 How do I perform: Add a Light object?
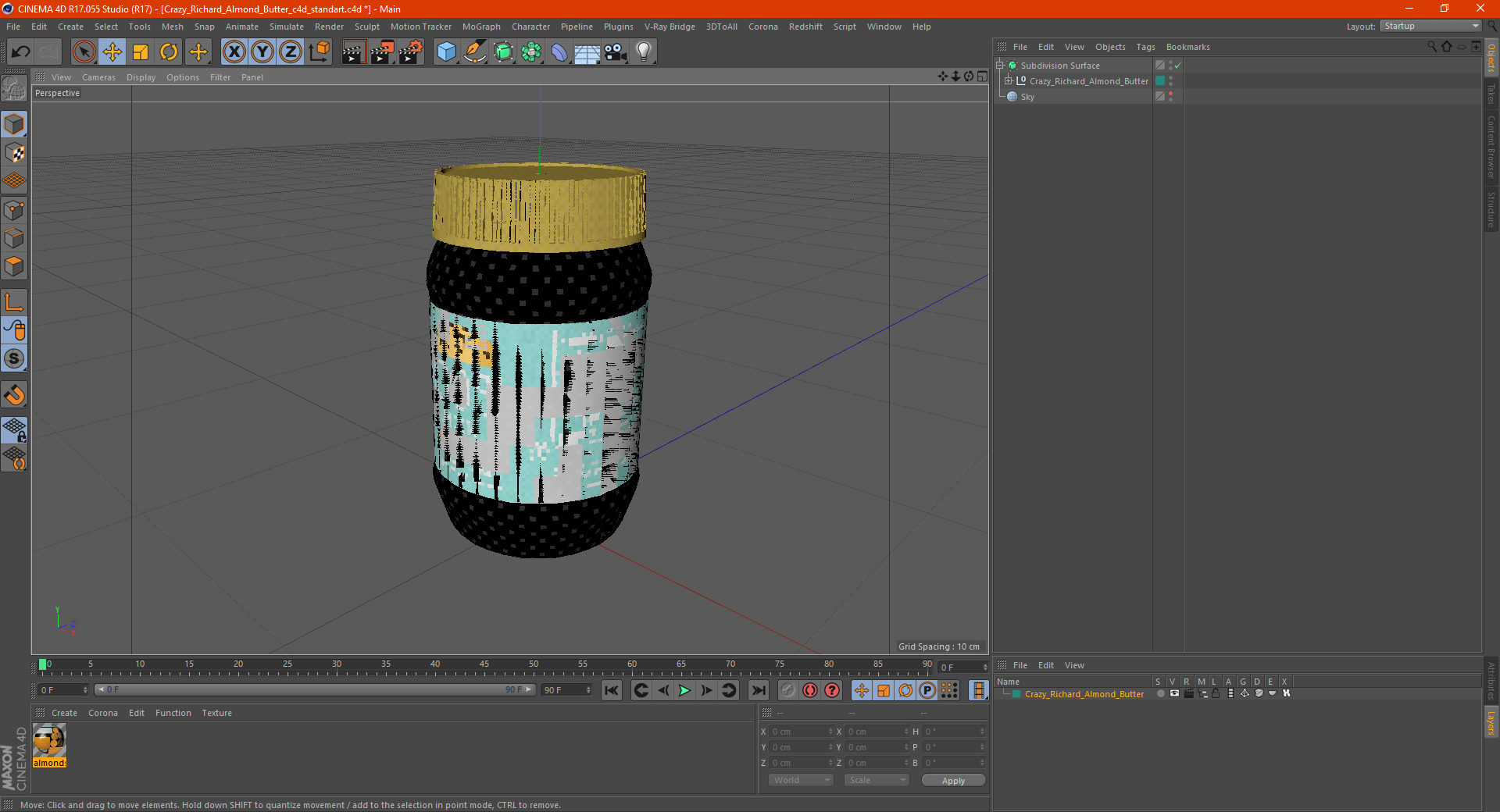coord(644,52)
